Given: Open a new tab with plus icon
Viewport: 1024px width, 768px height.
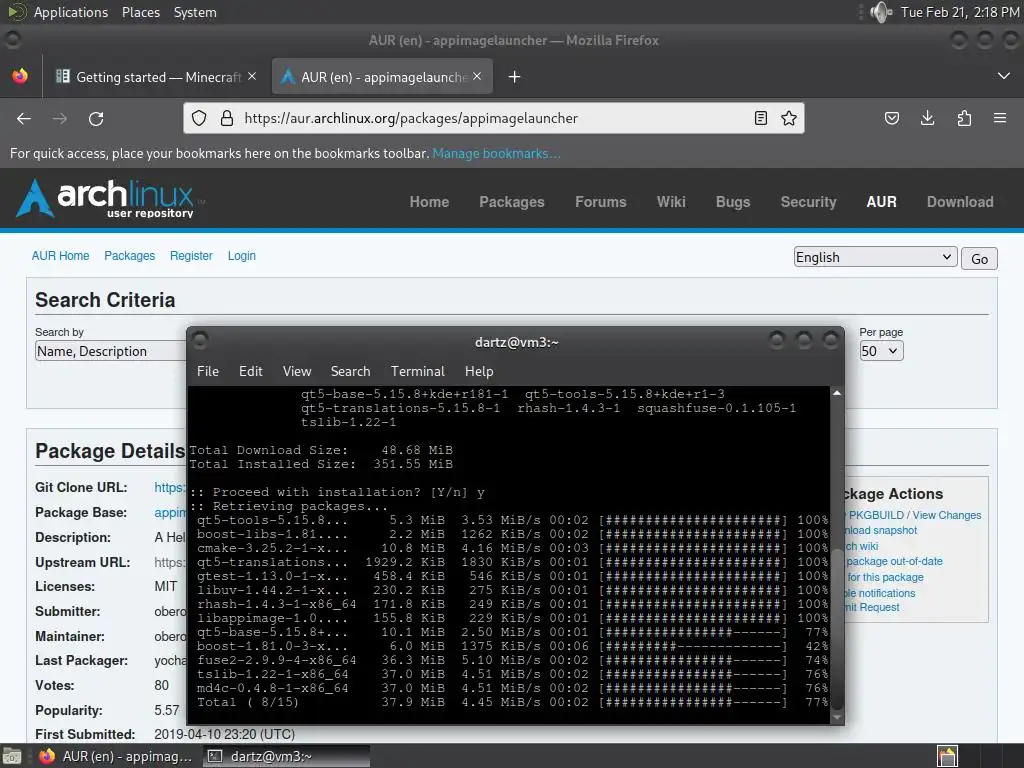Looking at the screenshot, I should [515, 77].
